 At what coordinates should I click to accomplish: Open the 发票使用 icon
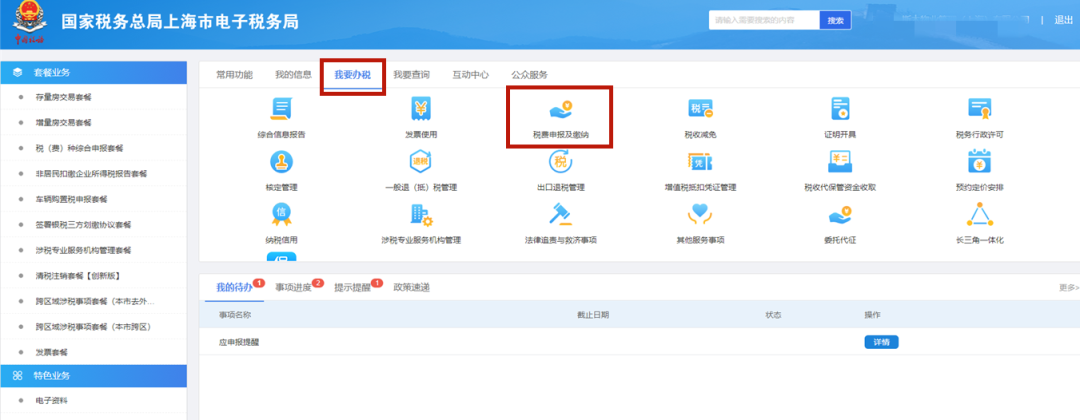click(421, 109)
